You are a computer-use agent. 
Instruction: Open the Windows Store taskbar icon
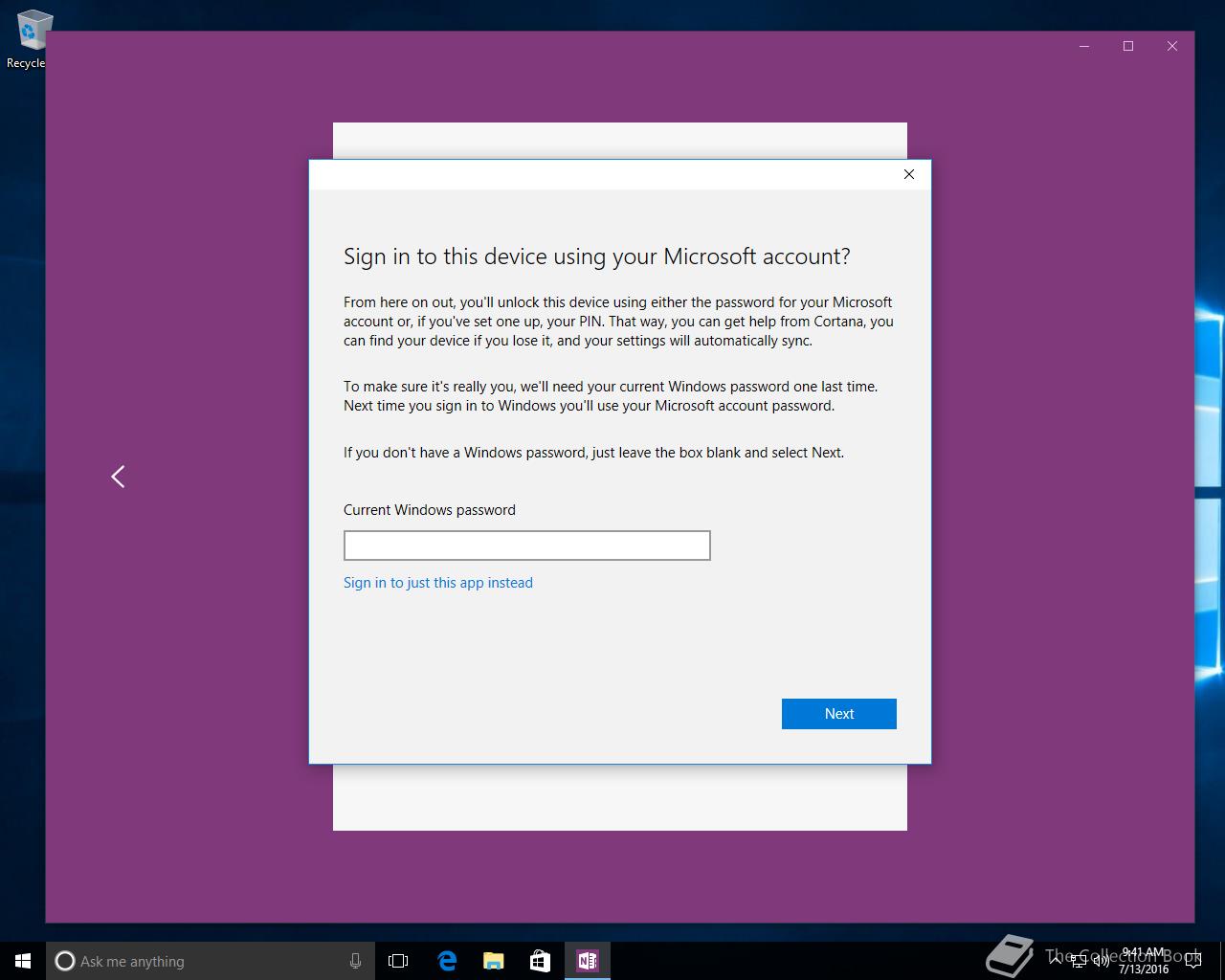[x=540, y=961]
